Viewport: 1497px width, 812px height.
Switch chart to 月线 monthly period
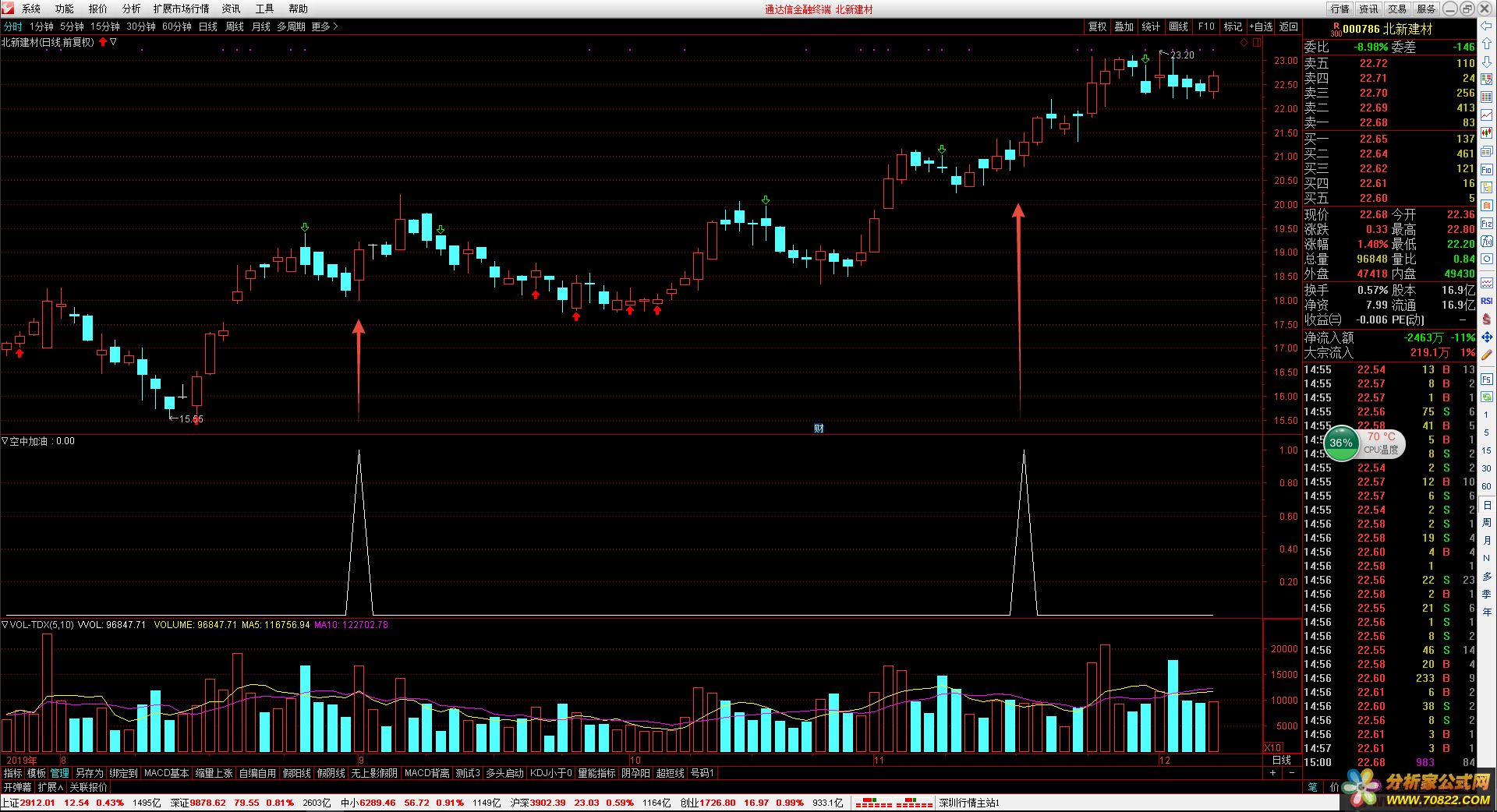point(261,26)
